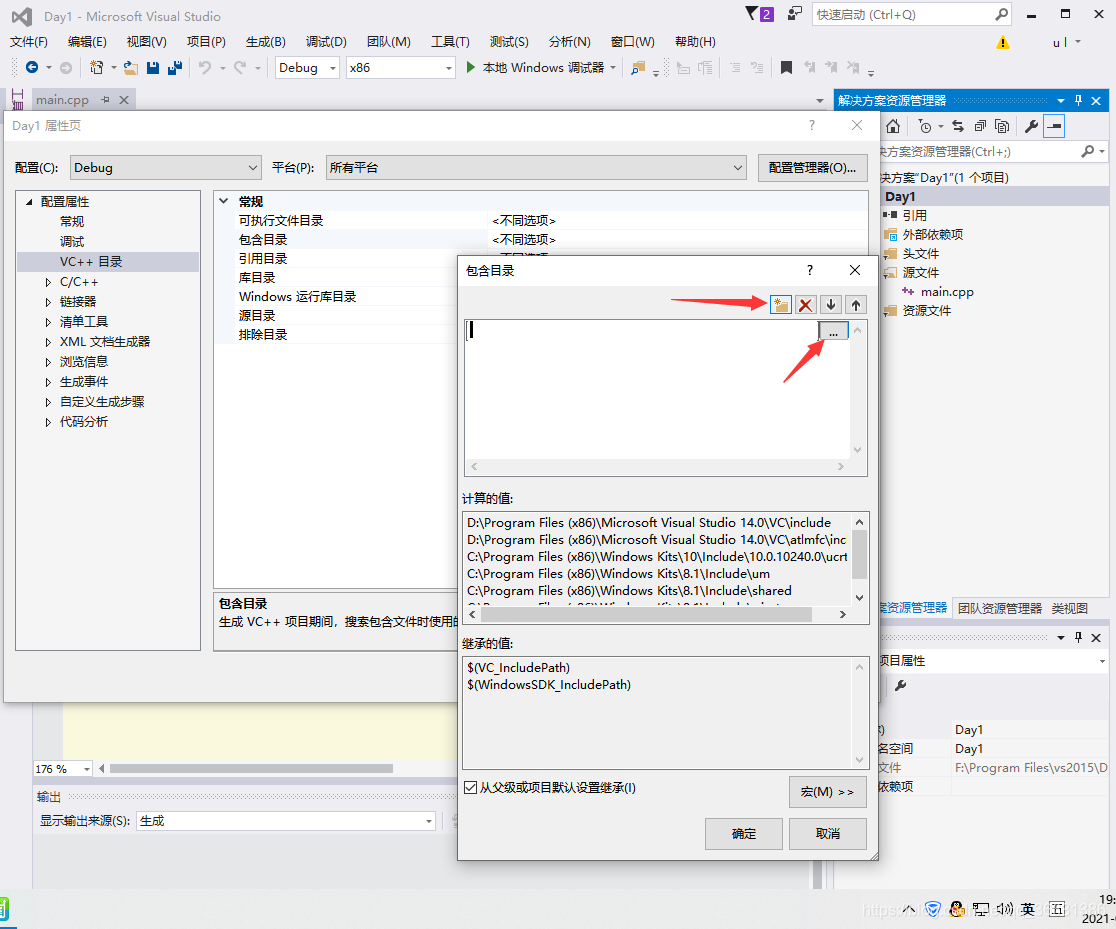Click the wrench icon in the Properties panel

coord(900,686)
